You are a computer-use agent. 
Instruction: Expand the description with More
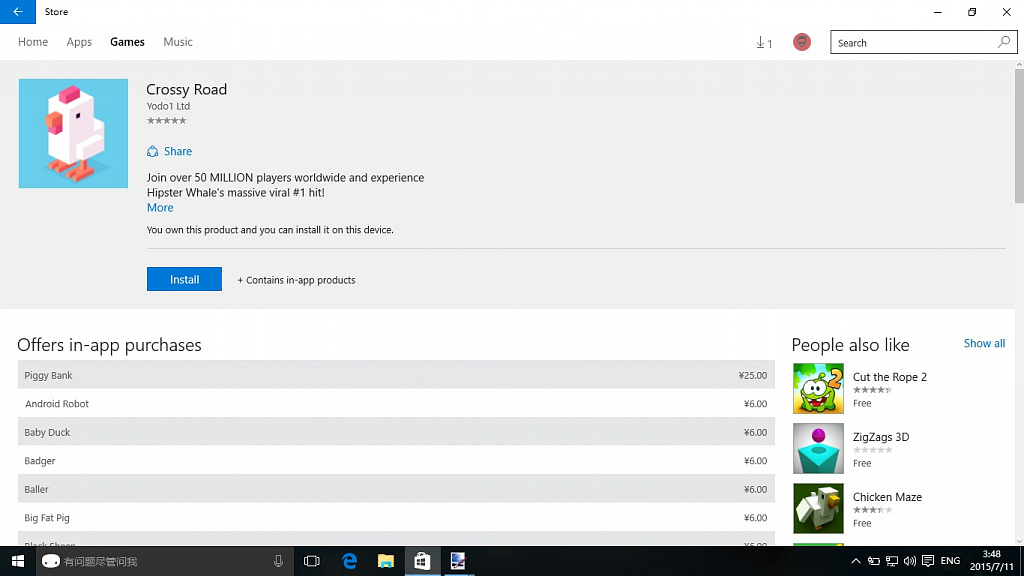[160, 208]
